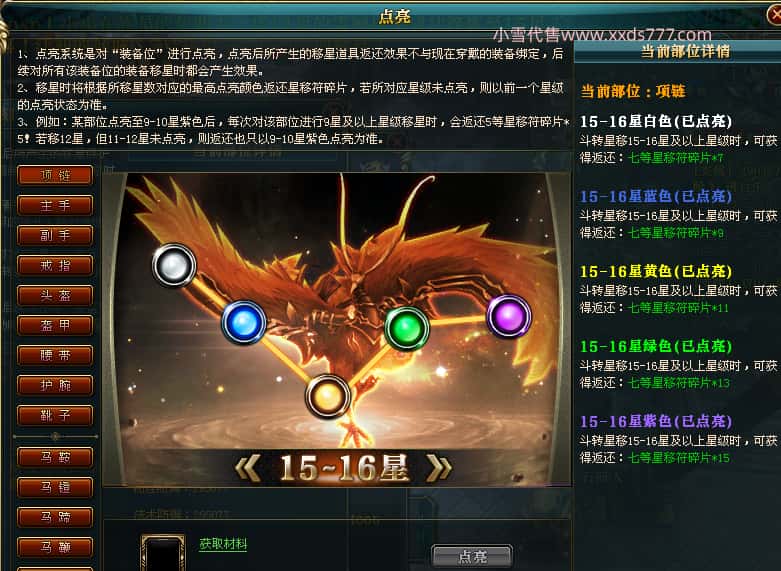Switch to the 头盔 slot
Image resolution: width=781 pixels, height=571 pixels.
point(55,295)
